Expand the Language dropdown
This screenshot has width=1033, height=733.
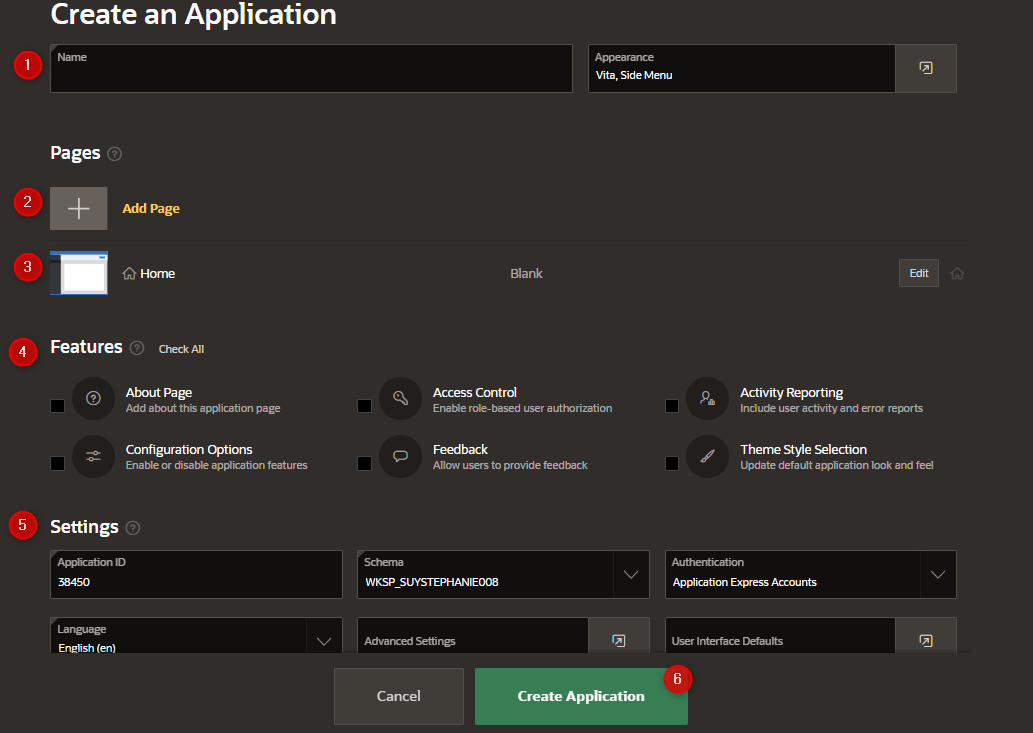[x=324, y=640]
